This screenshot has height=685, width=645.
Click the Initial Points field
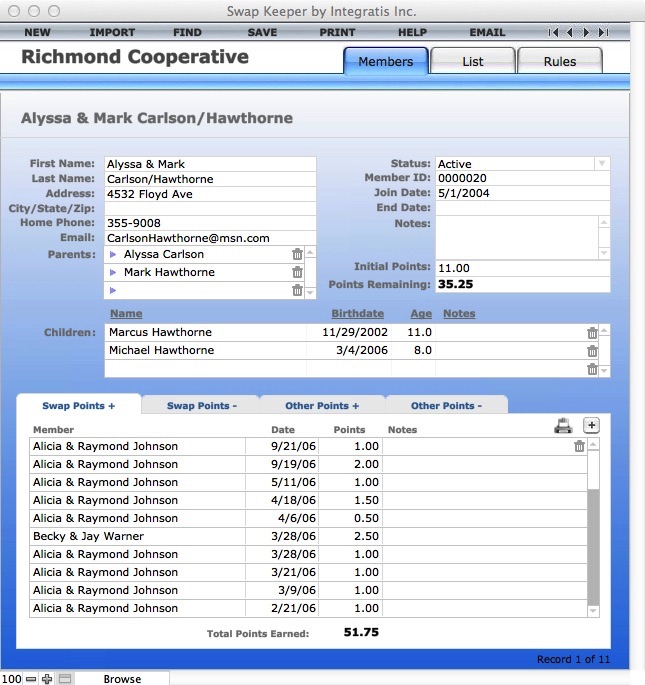coord(523,268)
